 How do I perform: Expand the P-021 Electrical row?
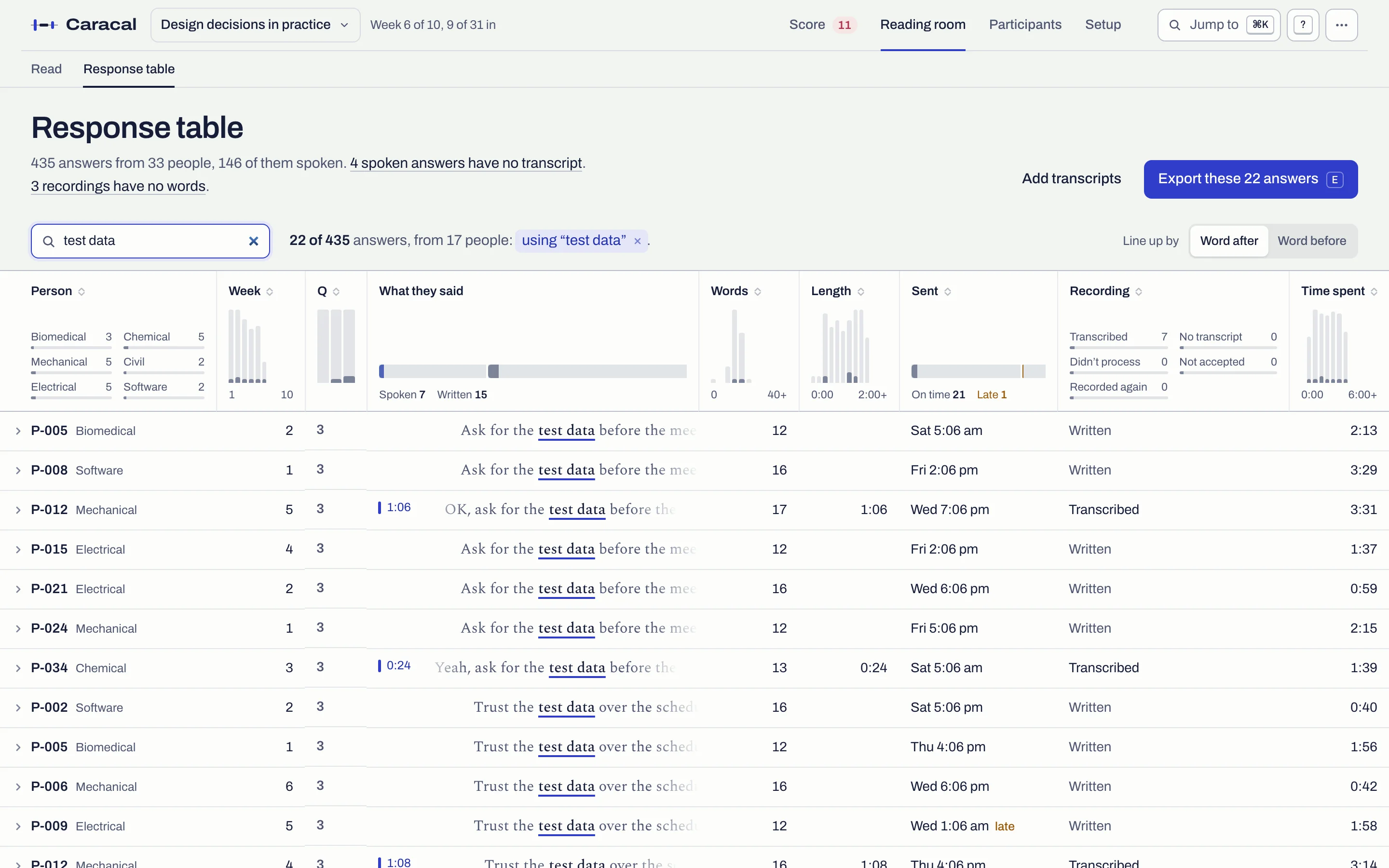coord(18,590)
